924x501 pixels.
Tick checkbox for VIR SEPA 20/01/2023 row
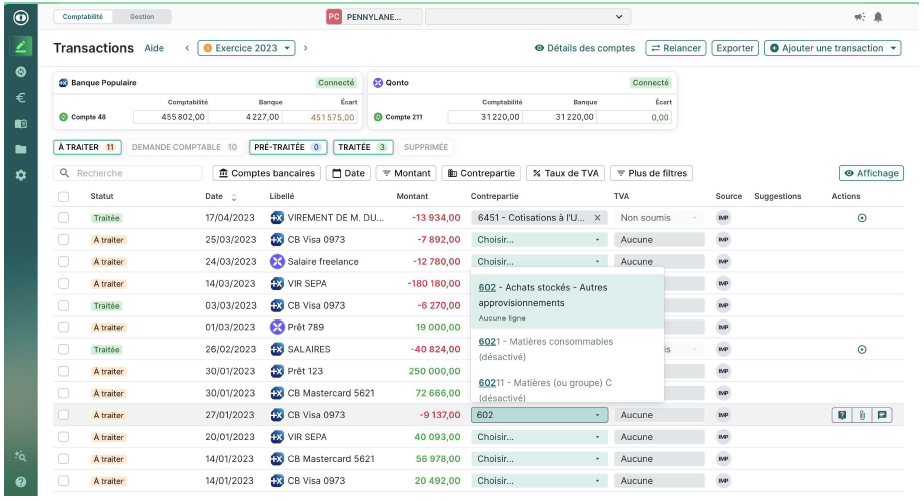(x=64, y=437)
